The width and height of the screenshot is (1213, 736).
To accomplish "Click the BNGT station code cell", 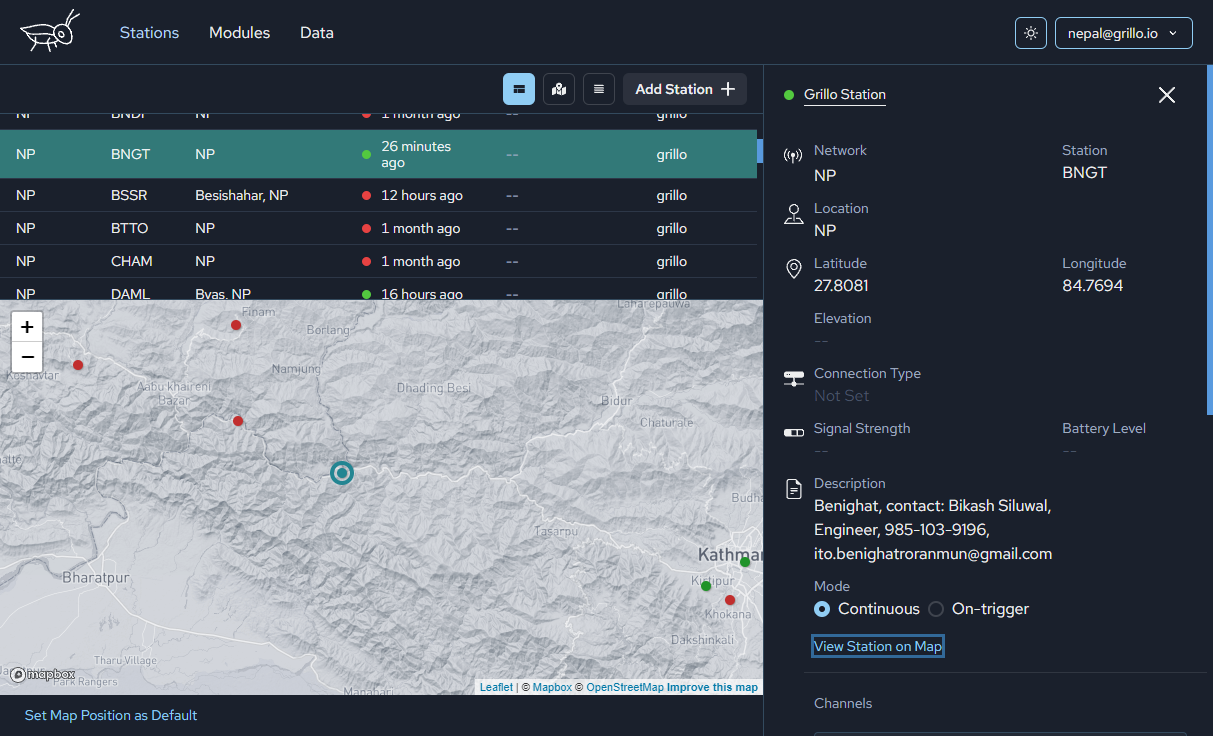I will click(x=130, y=154).
